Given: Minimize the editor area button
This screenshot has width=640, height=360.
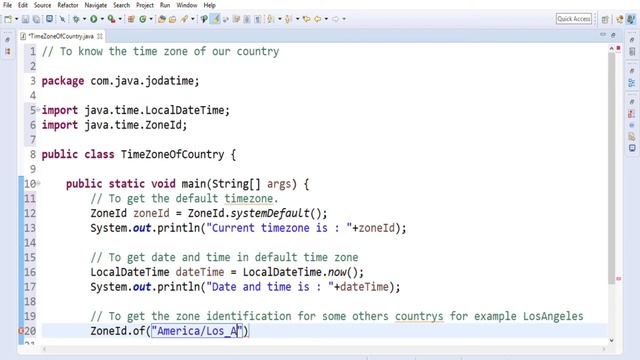Looking at the screenshot, I should click(603, 35).
